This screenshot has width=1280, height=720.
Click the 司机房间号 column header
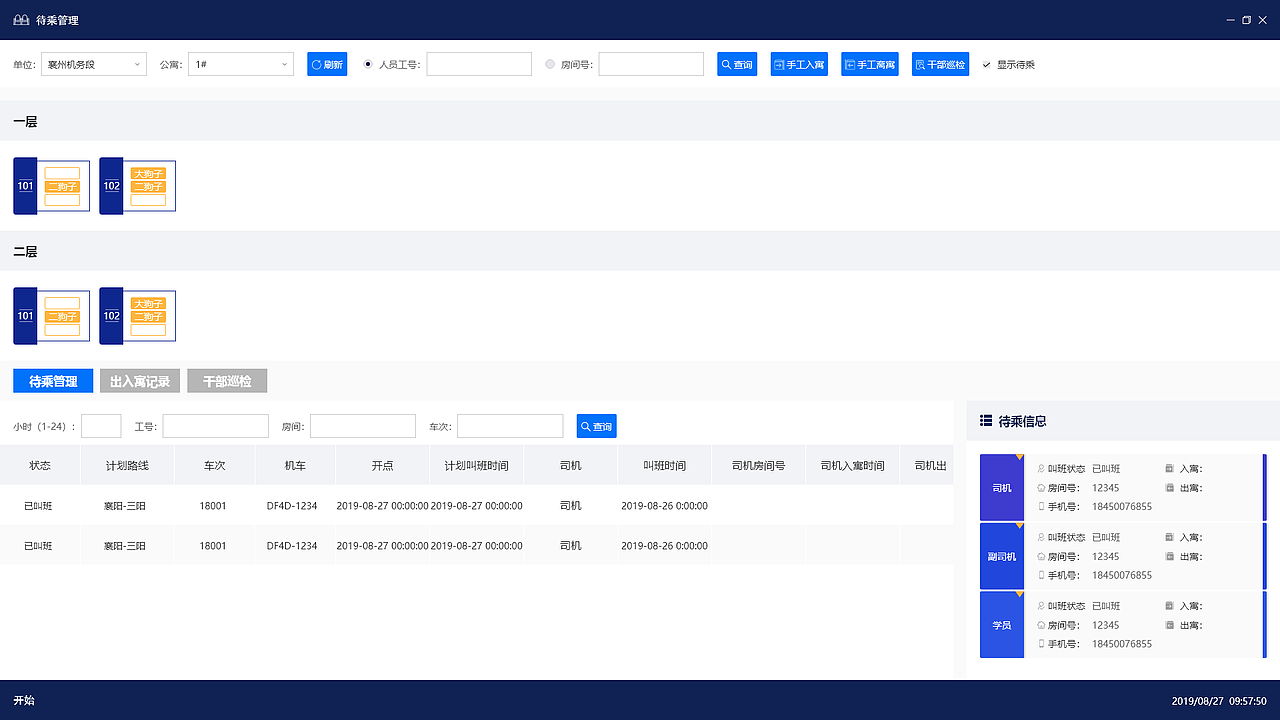758,465
